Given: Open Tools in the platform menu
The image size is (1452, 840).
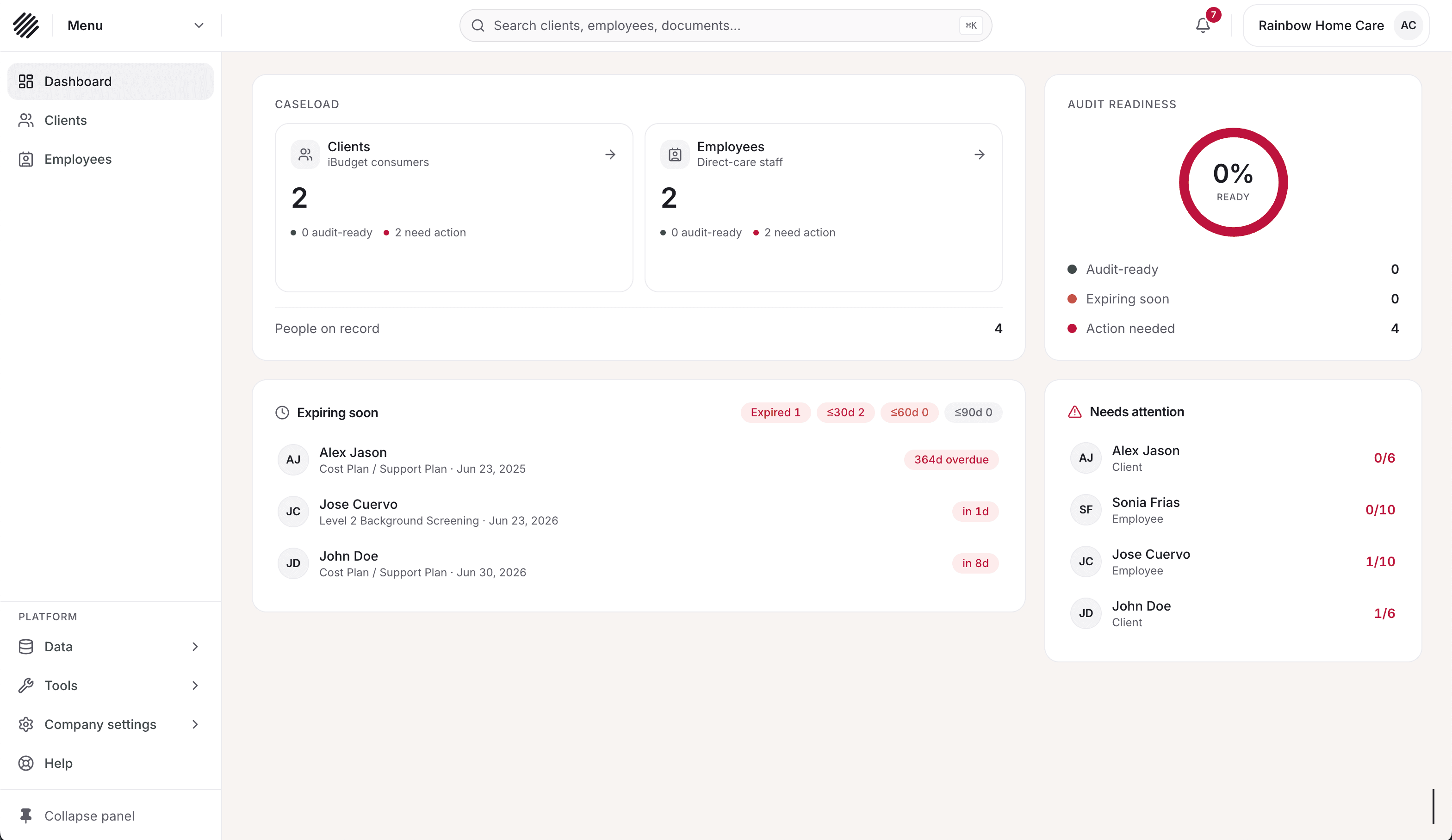Looking at the screenshot, I should (x=111, y=686).
